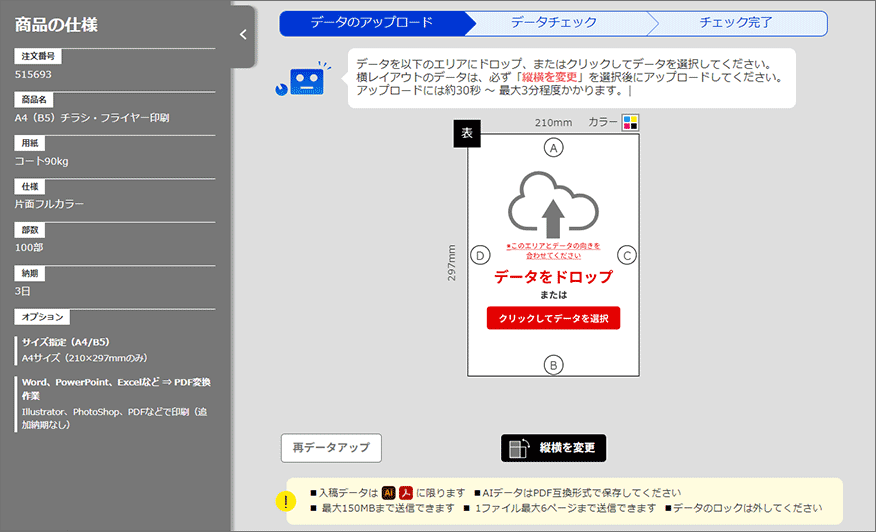Click the 商品の仕様 sidebar heading
The width and height of the screenshot is (876, 532).
coord(56,25)
